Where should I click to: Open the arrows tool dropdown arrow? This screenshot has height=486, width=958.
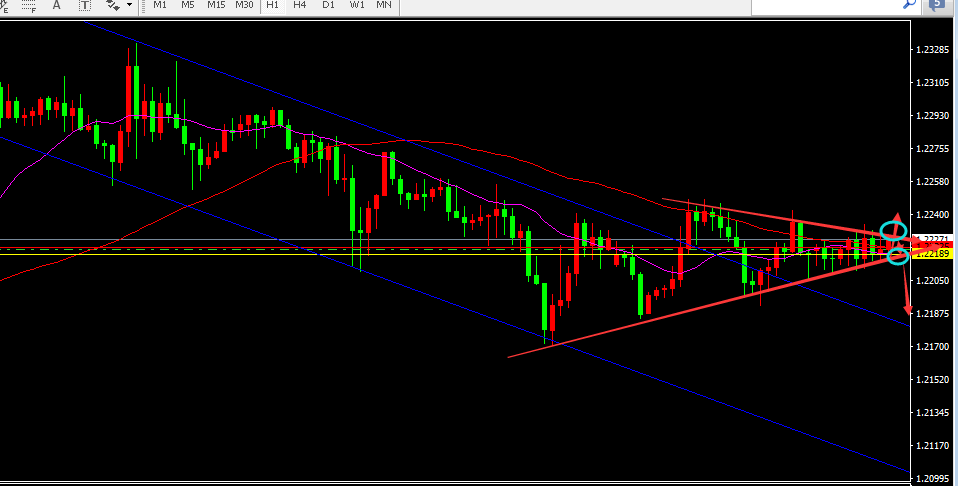pos(130,5)
